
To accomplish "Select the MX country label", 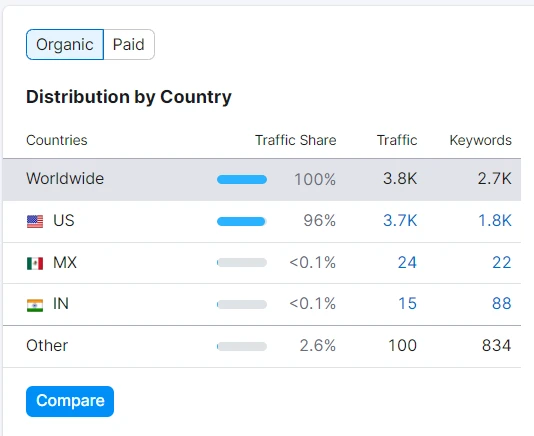I will (x=65, y=263).
